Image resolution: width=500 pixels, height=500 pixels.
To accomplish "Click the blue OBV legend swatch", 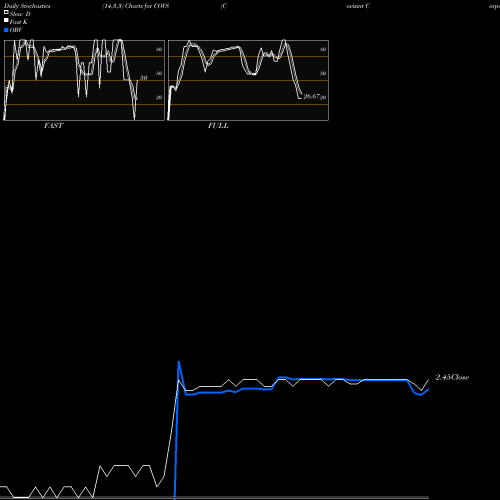I will point(6,30).
